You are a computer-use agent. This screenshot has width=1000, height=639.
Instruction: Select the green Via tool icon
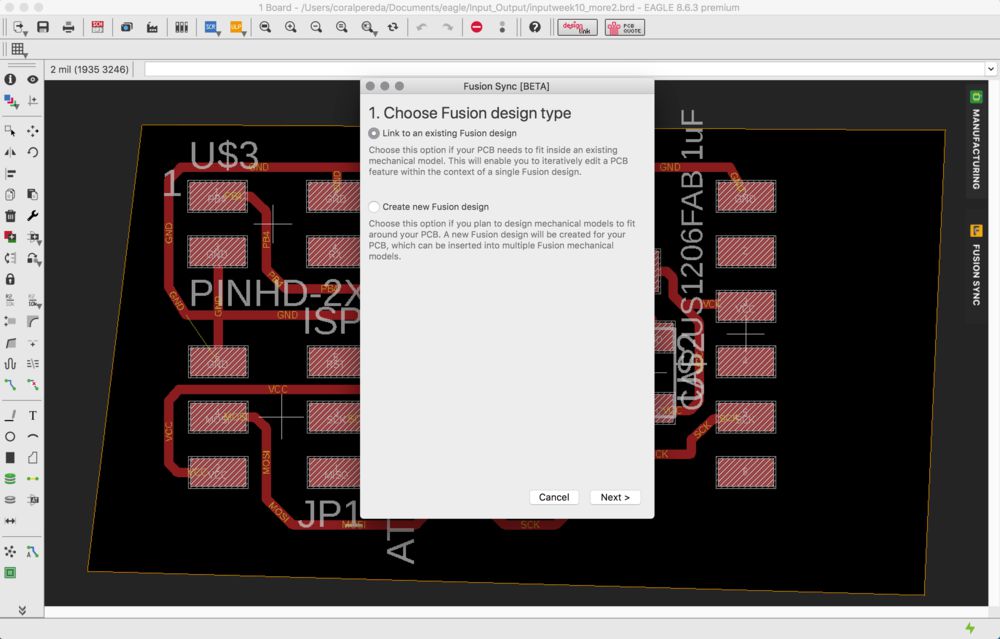click(10, 478)
